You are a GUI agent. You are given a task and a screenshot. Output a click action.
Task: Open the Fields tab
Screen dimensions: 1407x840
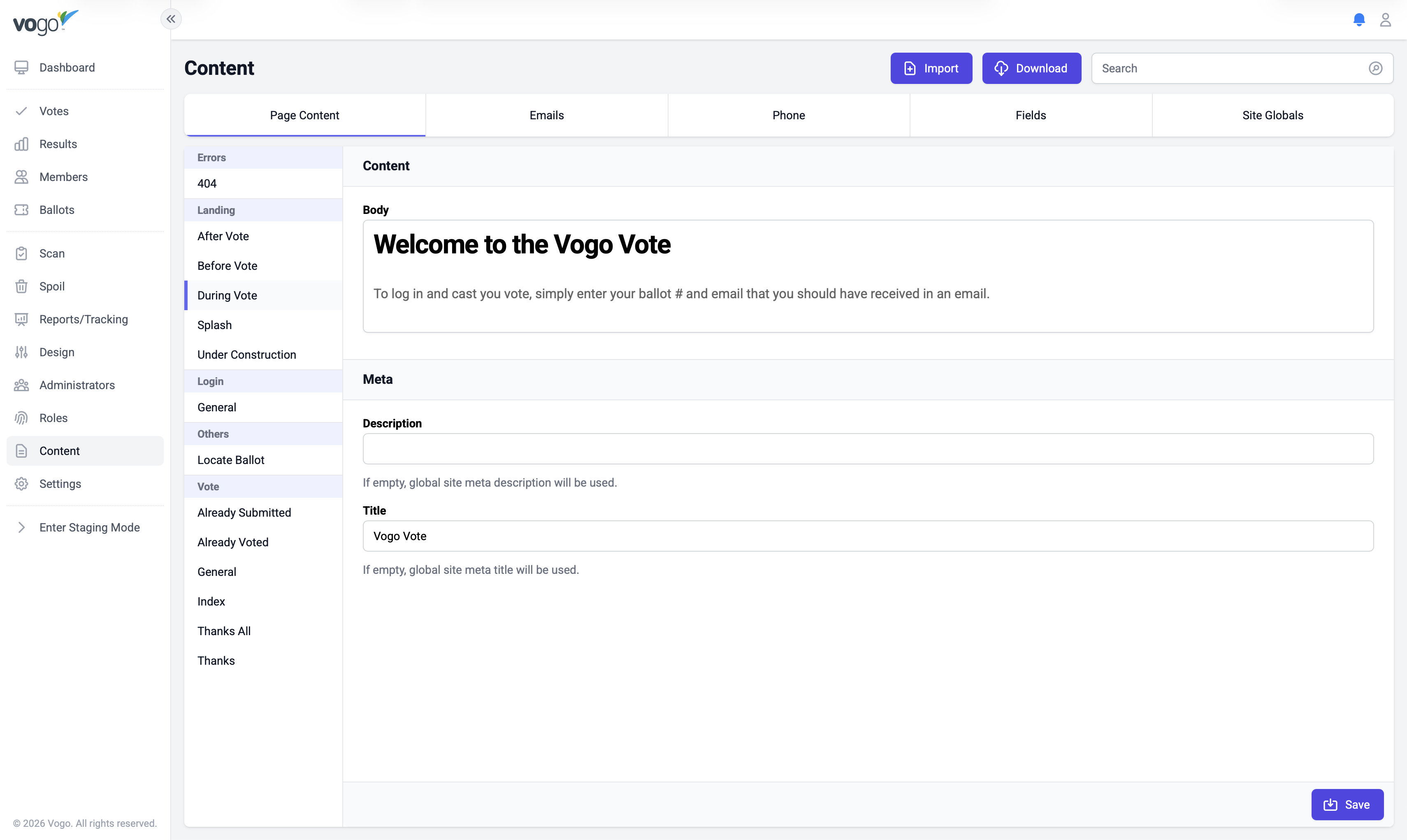(x=1031, y=115)
